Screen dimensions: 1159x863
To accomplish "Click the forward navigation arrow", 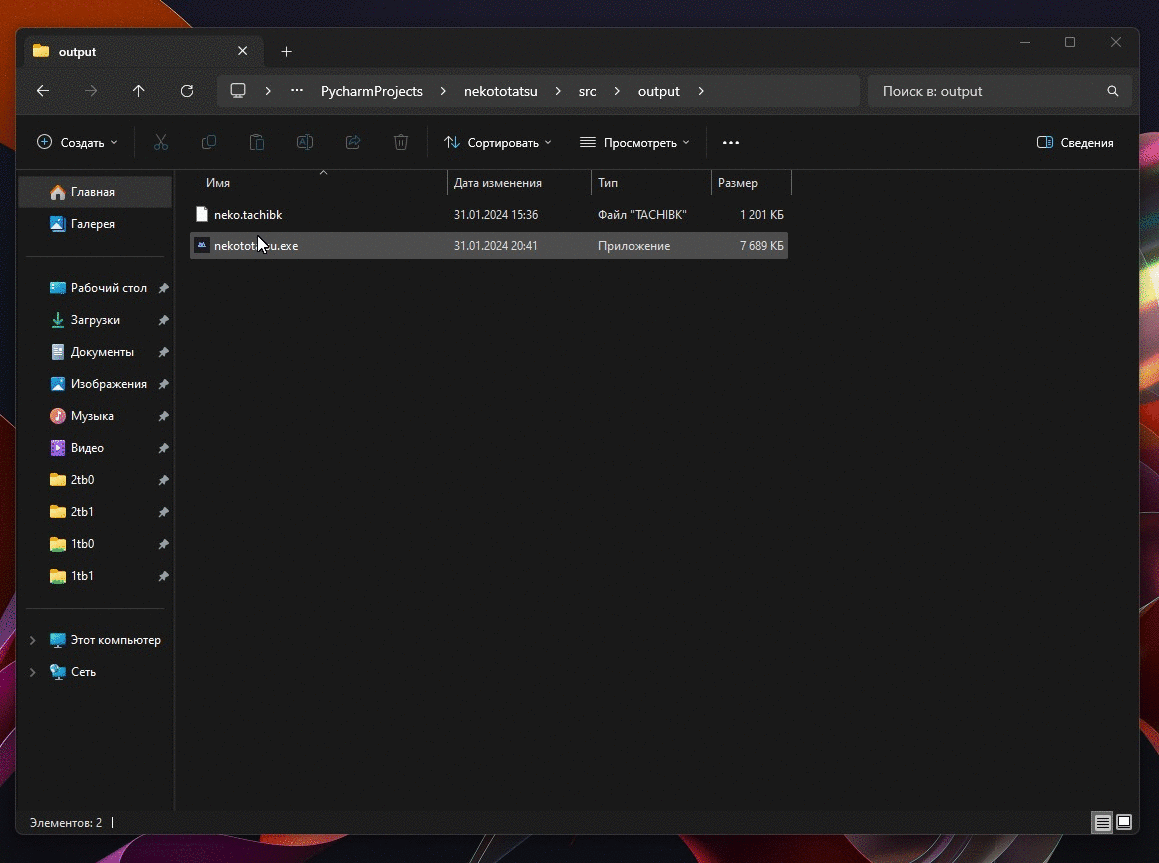I will click(91, 91).
